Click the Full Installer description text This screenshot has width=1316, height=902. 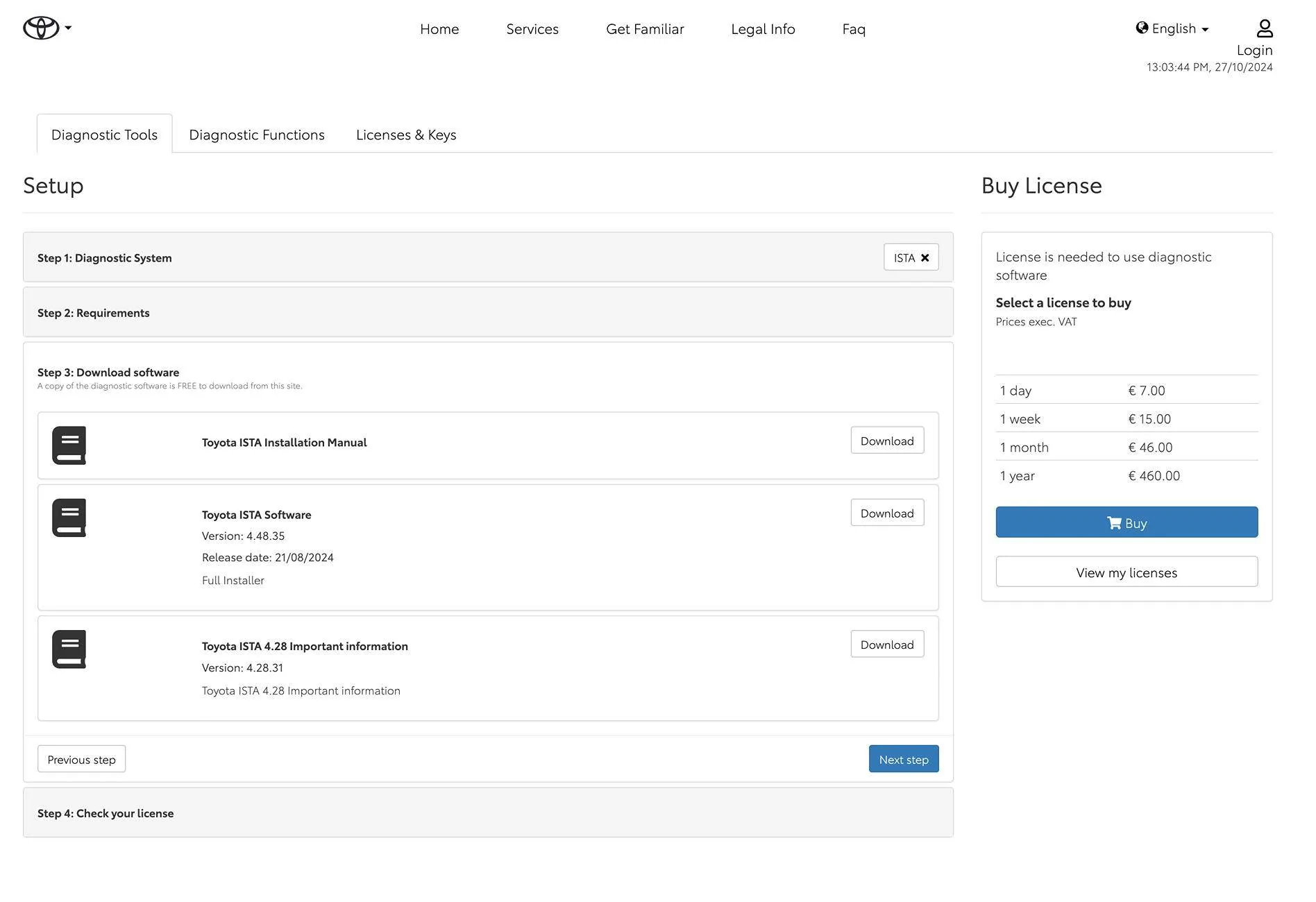(x=233, y=580)
